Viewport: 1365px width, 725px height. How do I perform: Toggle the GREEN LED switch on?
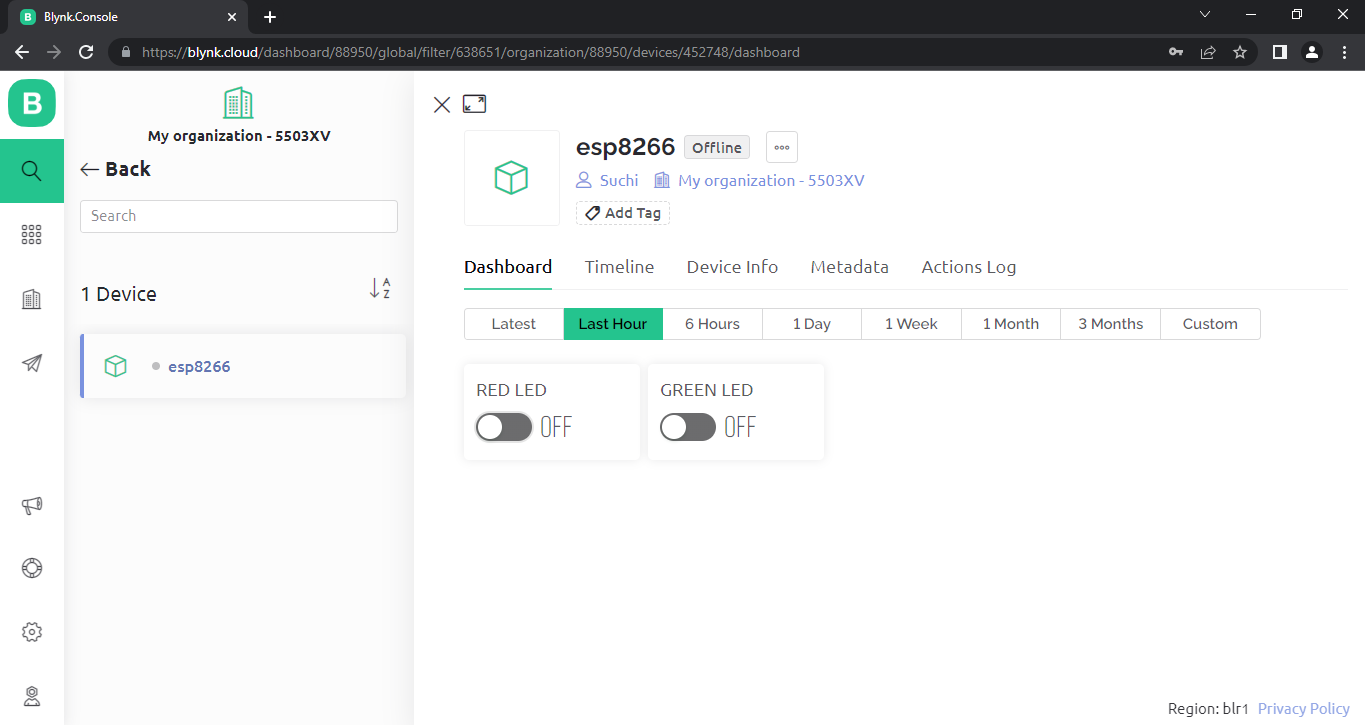(687, 427)
